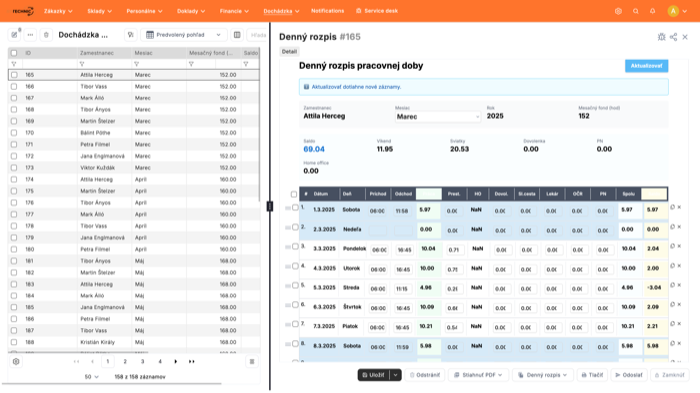Click the filter funnel button beside Dochádzka title

130,35
